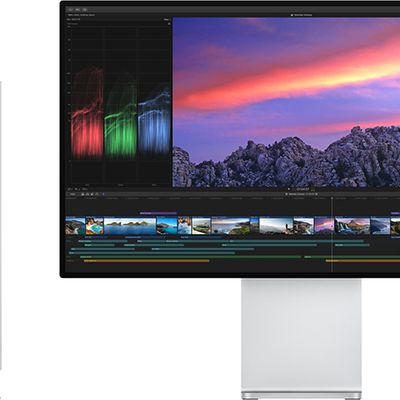Click the scope settings icon below View
This screenshot has height=400, width=400.
point(169,24)
